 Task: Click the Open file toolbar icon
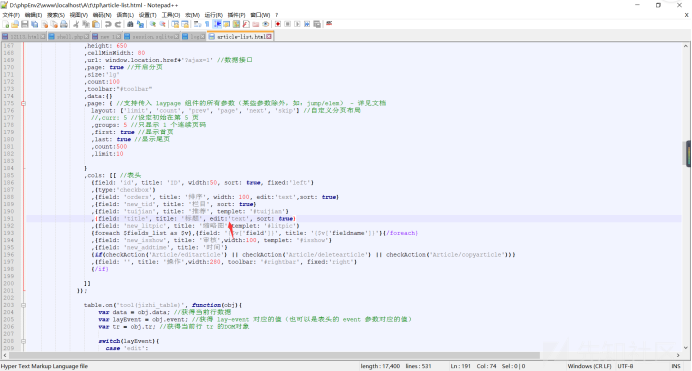click(x=15, y=24)
